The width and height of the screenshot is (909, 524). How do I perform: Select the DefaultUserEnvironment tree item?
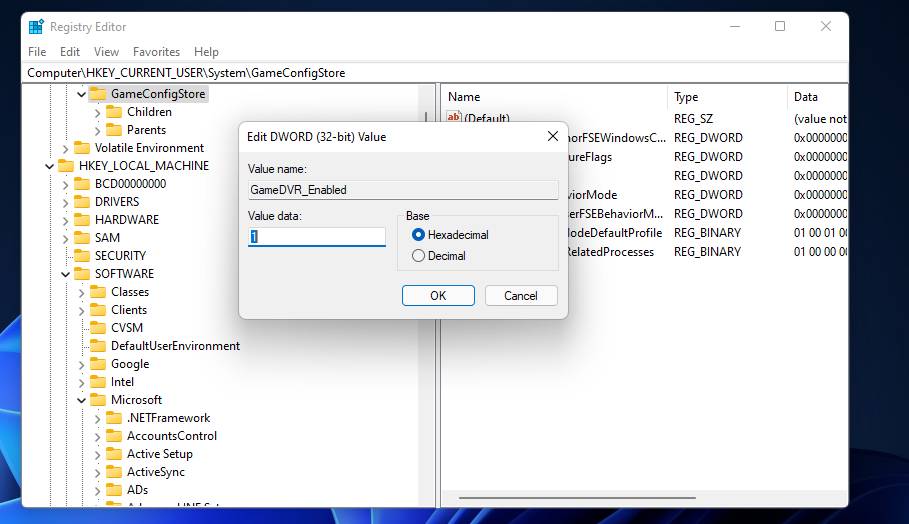pos(175,345)
